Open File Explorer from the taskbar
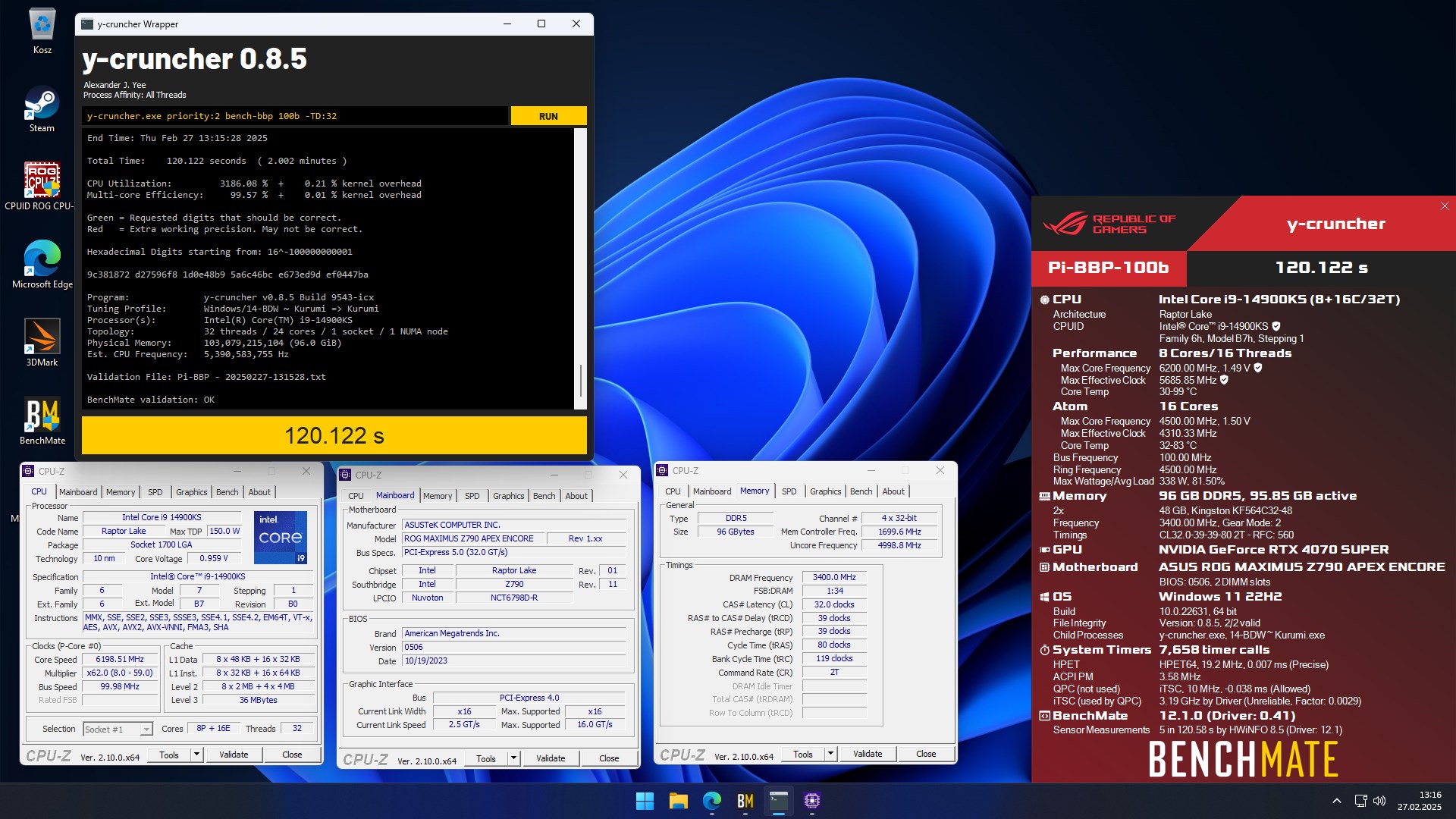The height and width of the screenshot is (819, 1456). tap(678, 801)
